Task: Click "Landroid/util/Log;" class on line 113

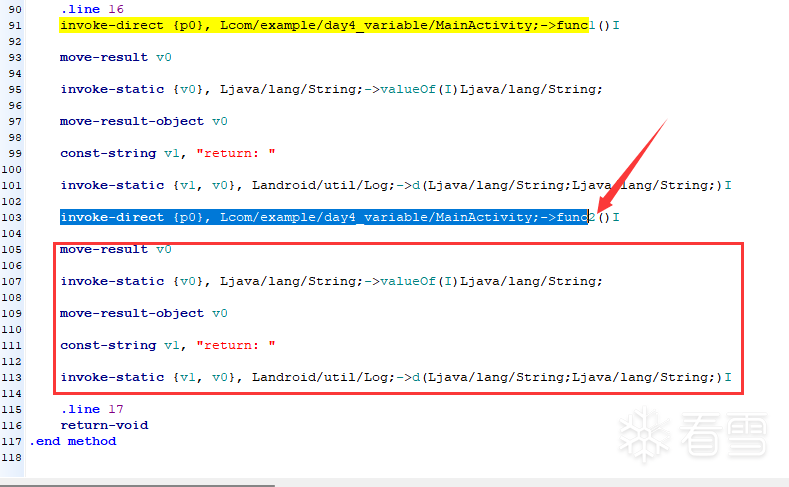Action: coord(324,377)
